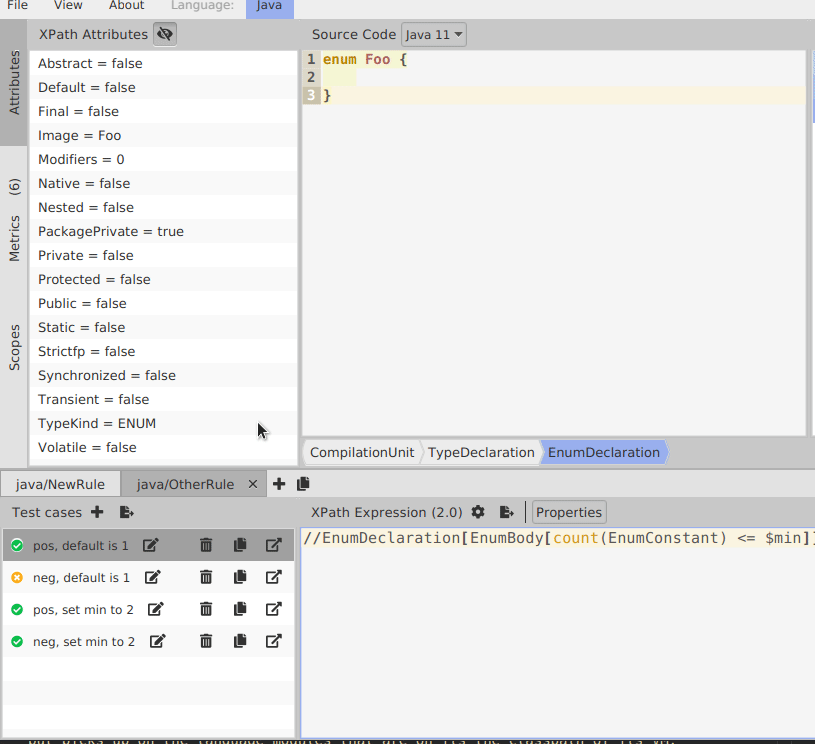Edit the 'pos, set min to 2' test
Screen dimensions: 815x744
tap(156, 609)
